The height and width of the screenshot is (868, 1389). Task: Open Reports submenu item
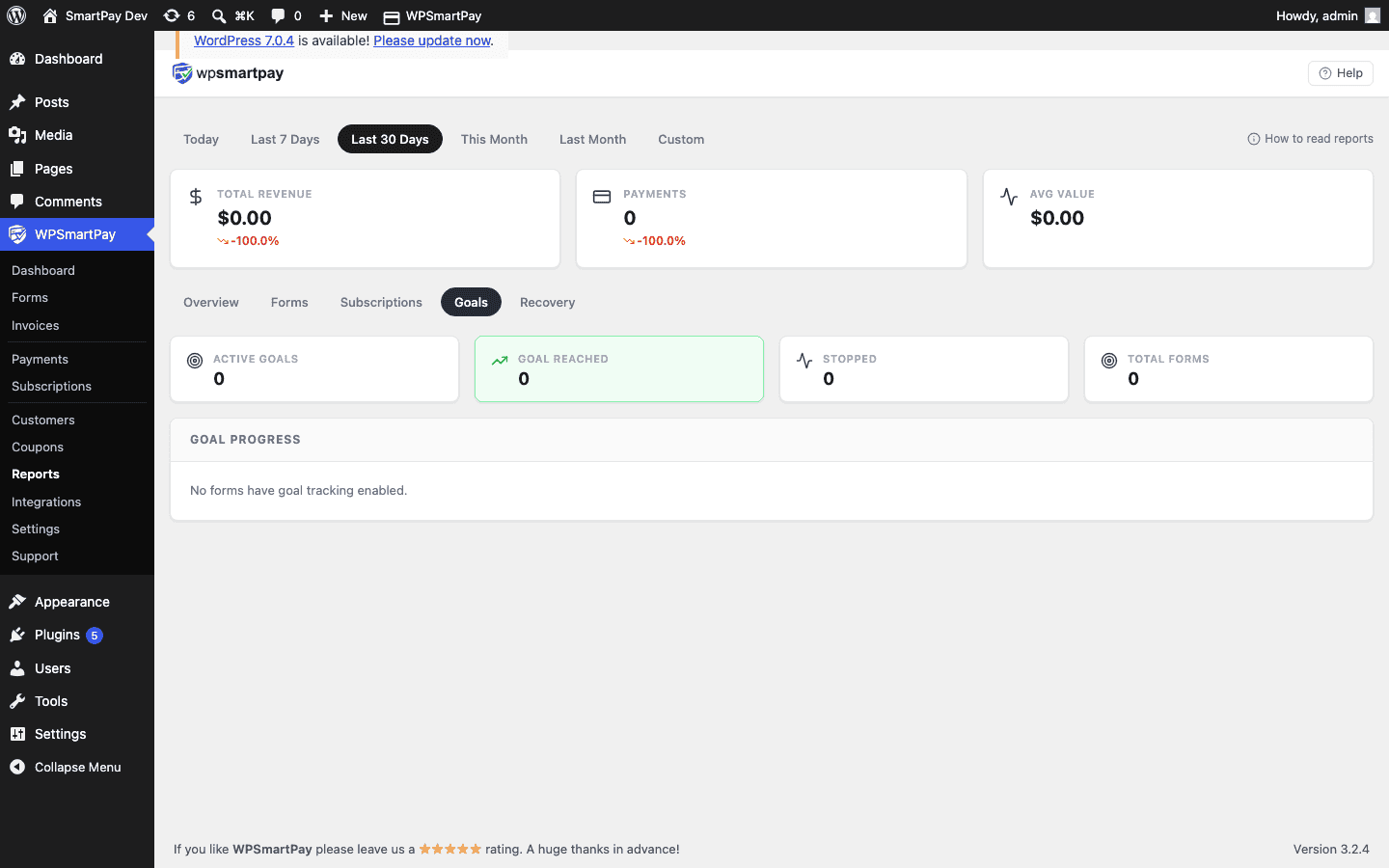click(36, 475)
